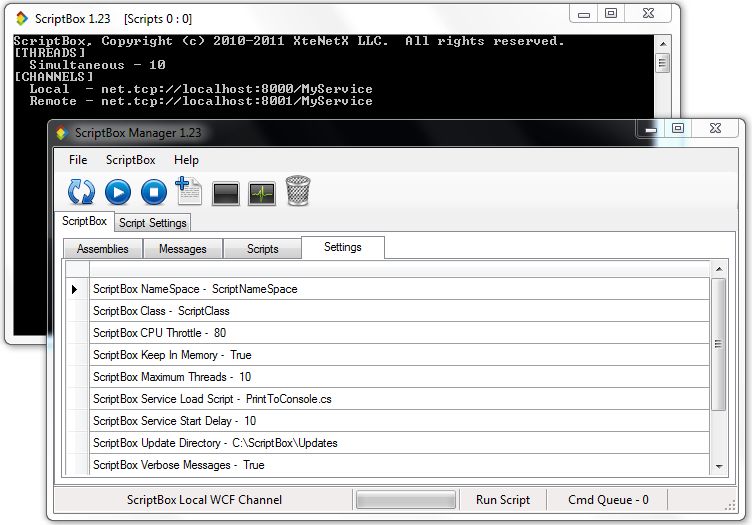Select the ScriptBox Update Directory row
Image resolution: width=752 pixels, height=525 pixels.
tap(399, 443)
